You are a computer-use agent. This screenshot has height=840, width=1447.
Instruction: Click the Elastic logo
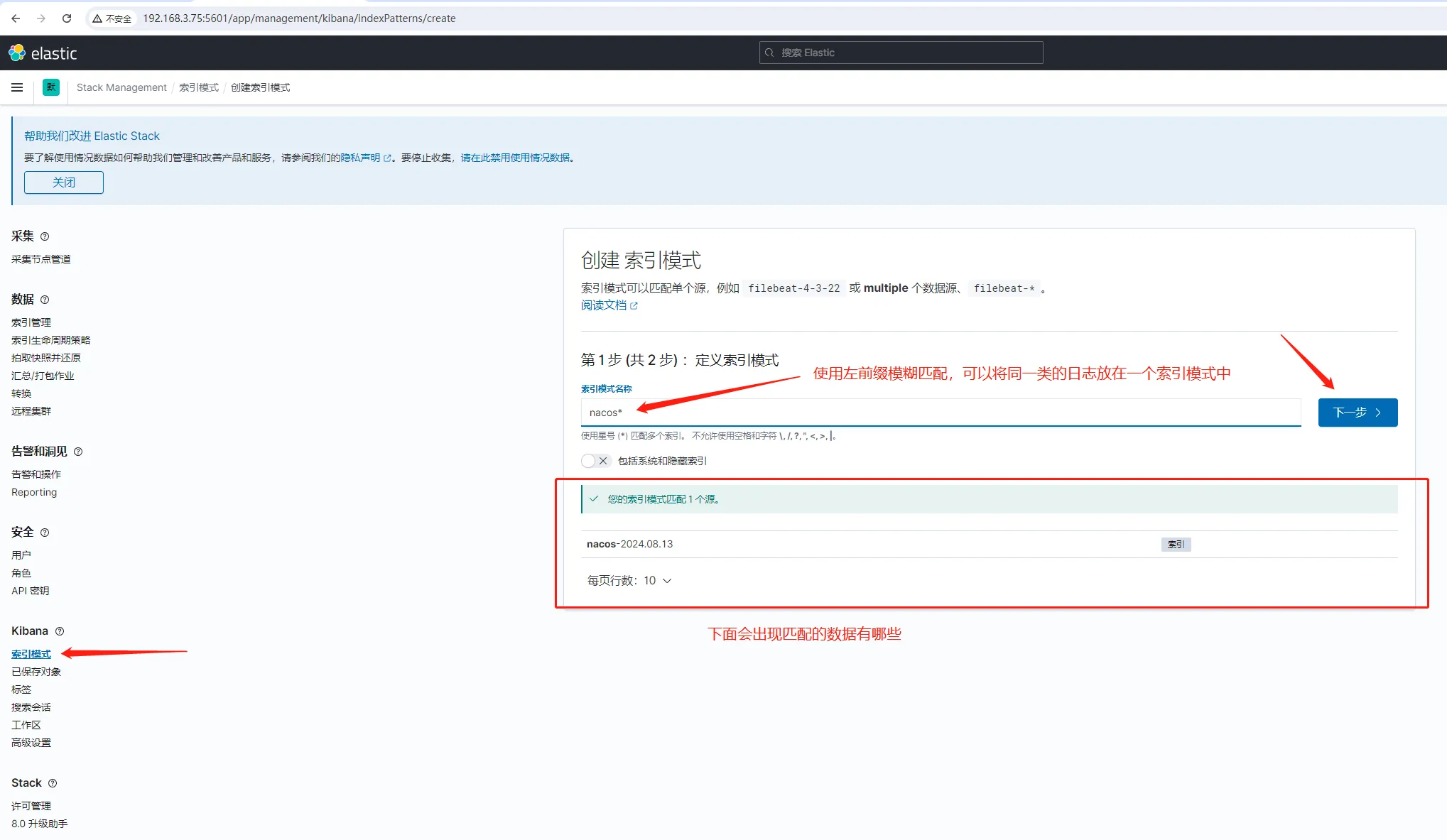click(x=43, y=53)
